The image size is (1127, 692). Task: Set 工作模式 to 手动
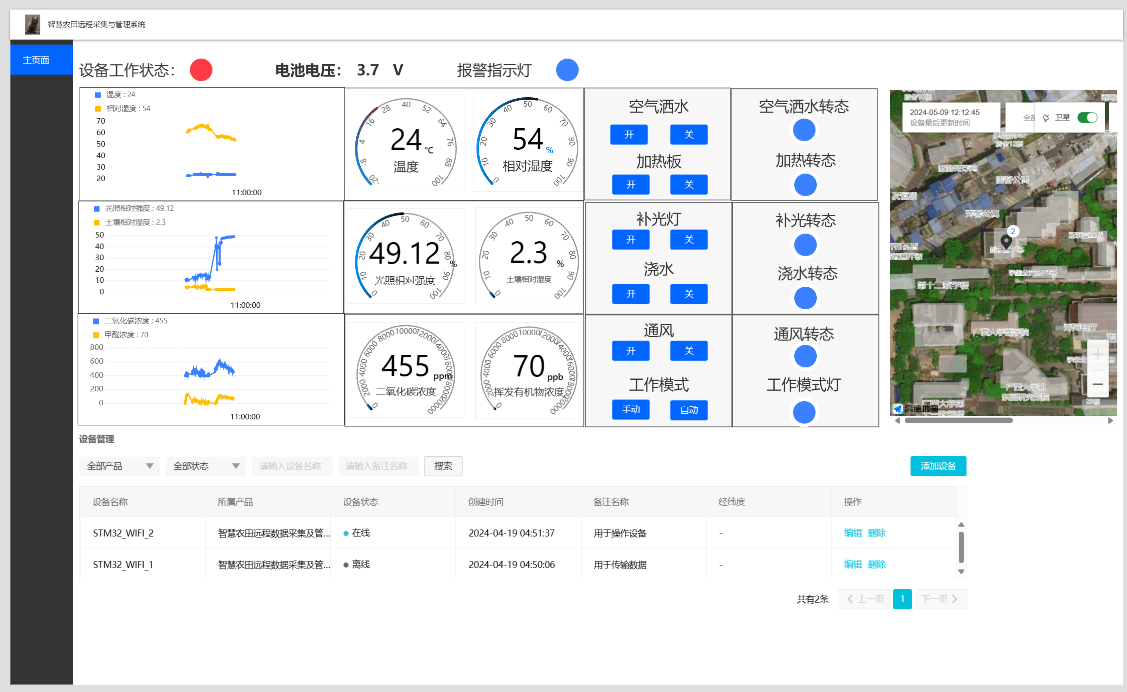[x=630, y=410]
